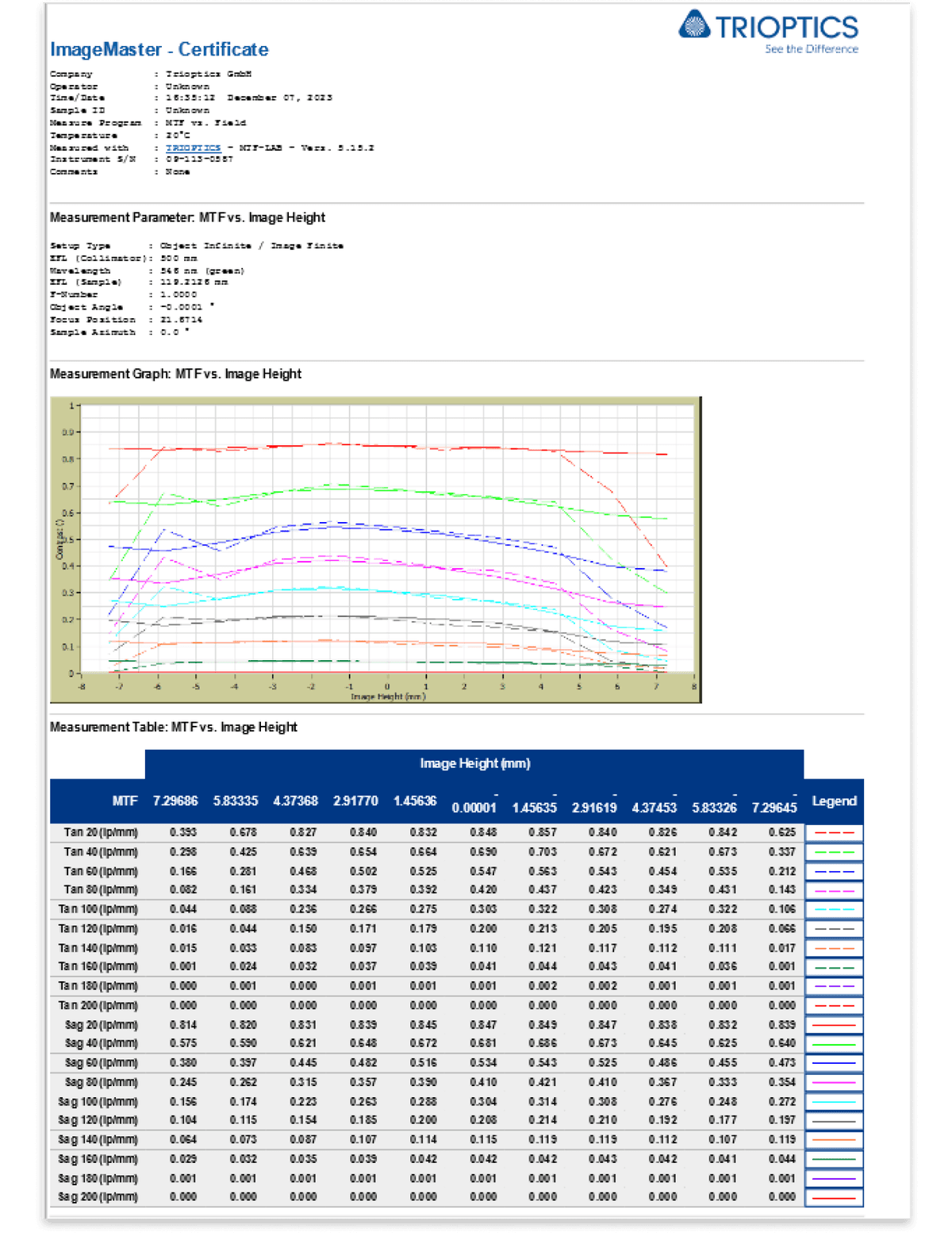Click the Measurement Graph section heading
The image size is (952, 1240).
pos(175,374)
